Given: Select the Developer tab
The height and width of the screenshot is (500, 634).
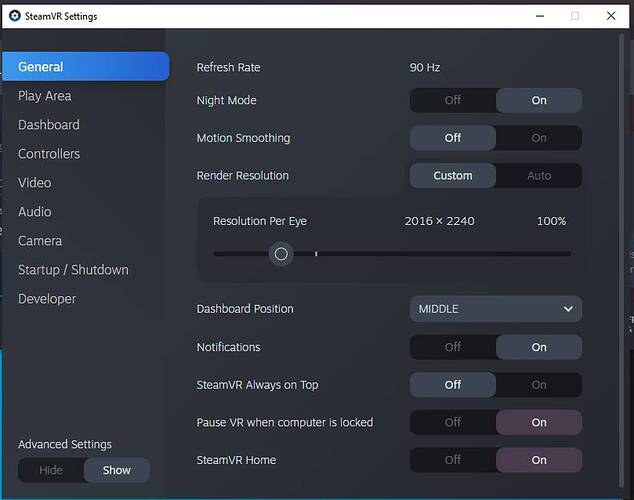Looking at the screenshot, I should tap(47, 299).
